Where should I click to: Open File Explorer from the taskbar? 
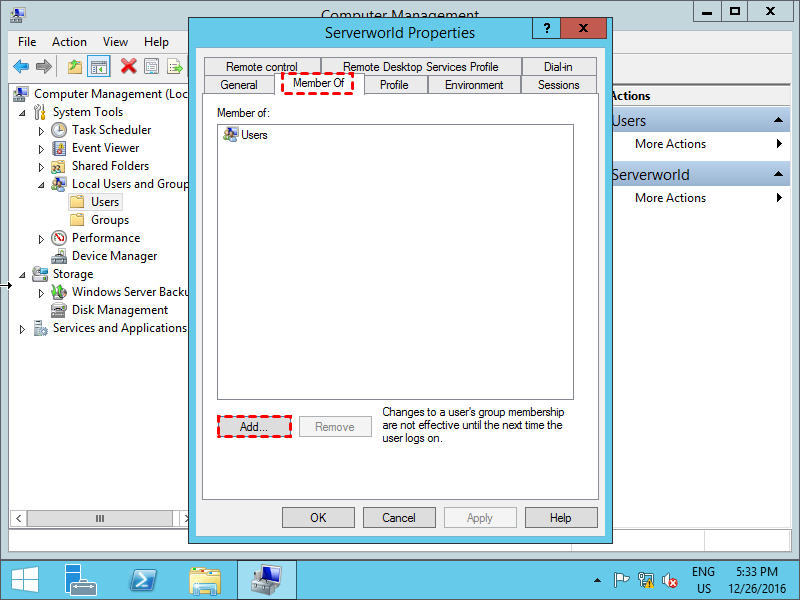205,581
